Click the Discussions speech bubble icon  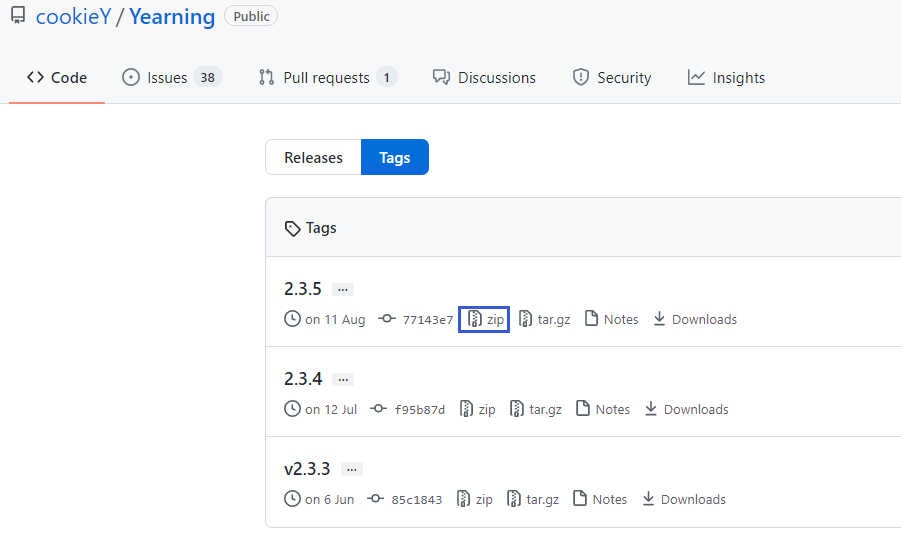[441, 77]
